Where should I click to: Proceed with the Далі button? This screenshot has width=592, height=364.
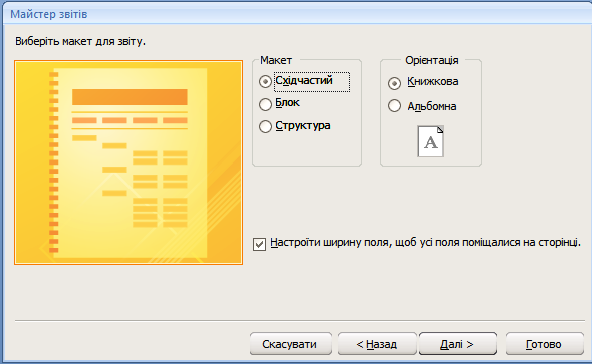point(458,344)
